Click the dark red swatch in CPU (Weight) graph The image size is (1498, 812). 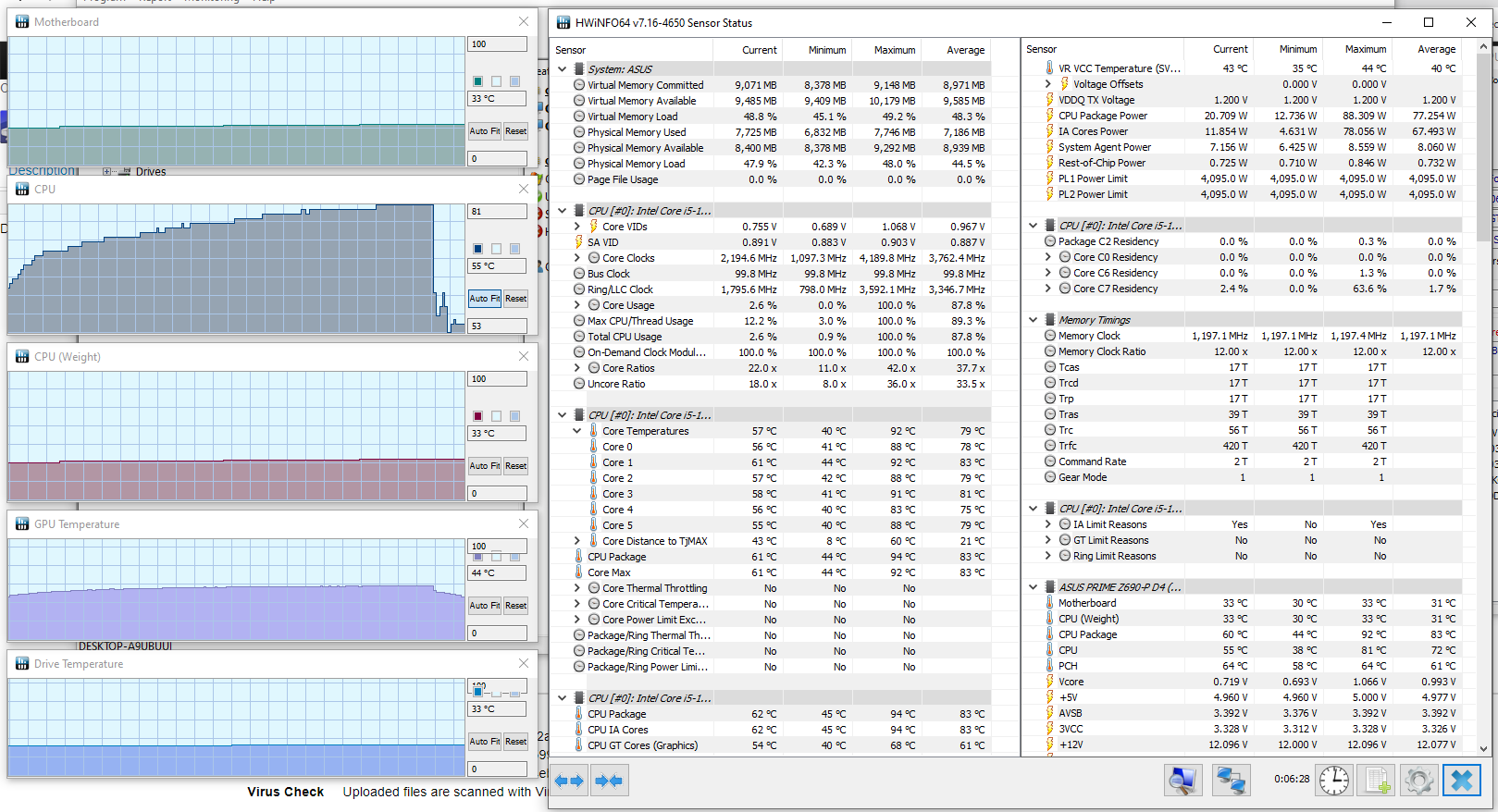[x=477, y=416]
